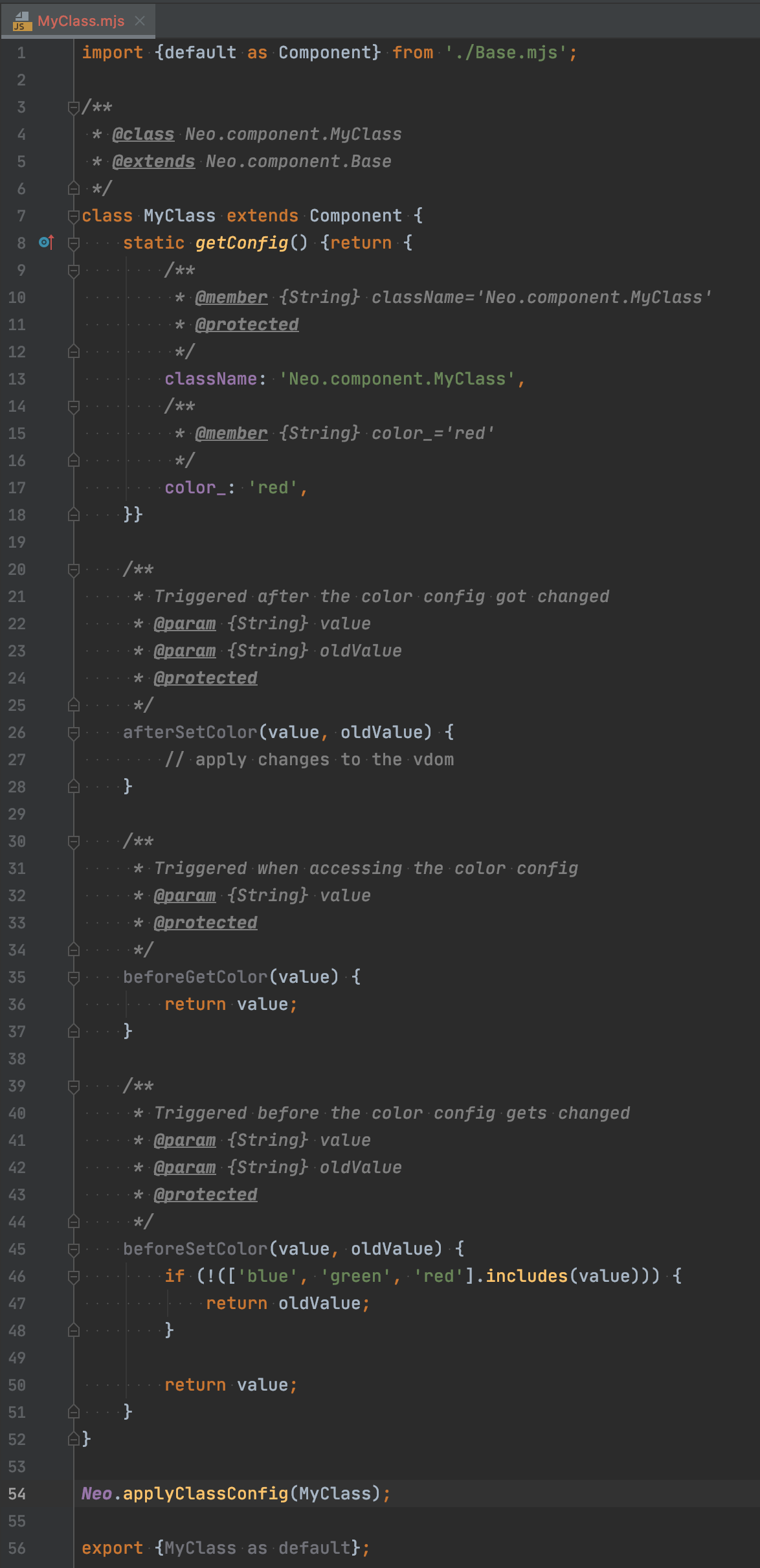
Task: Collapse the color_ member comment on line 14
Action: pos(73,406)
